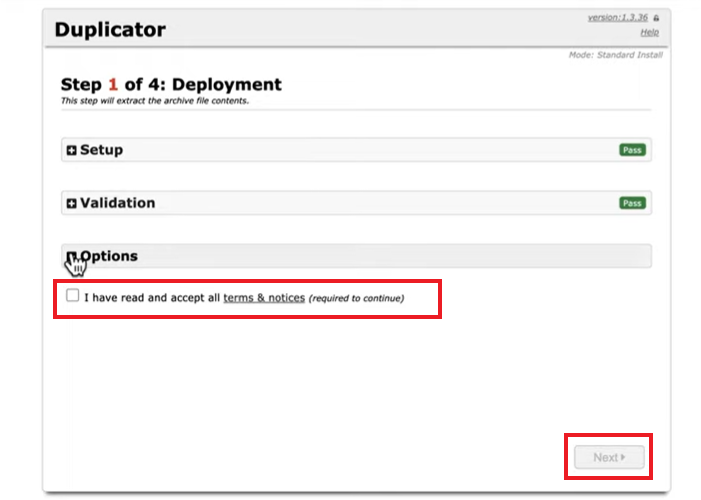
Task: Click the "required to continue" note
Action: click(x=356, y=298)
